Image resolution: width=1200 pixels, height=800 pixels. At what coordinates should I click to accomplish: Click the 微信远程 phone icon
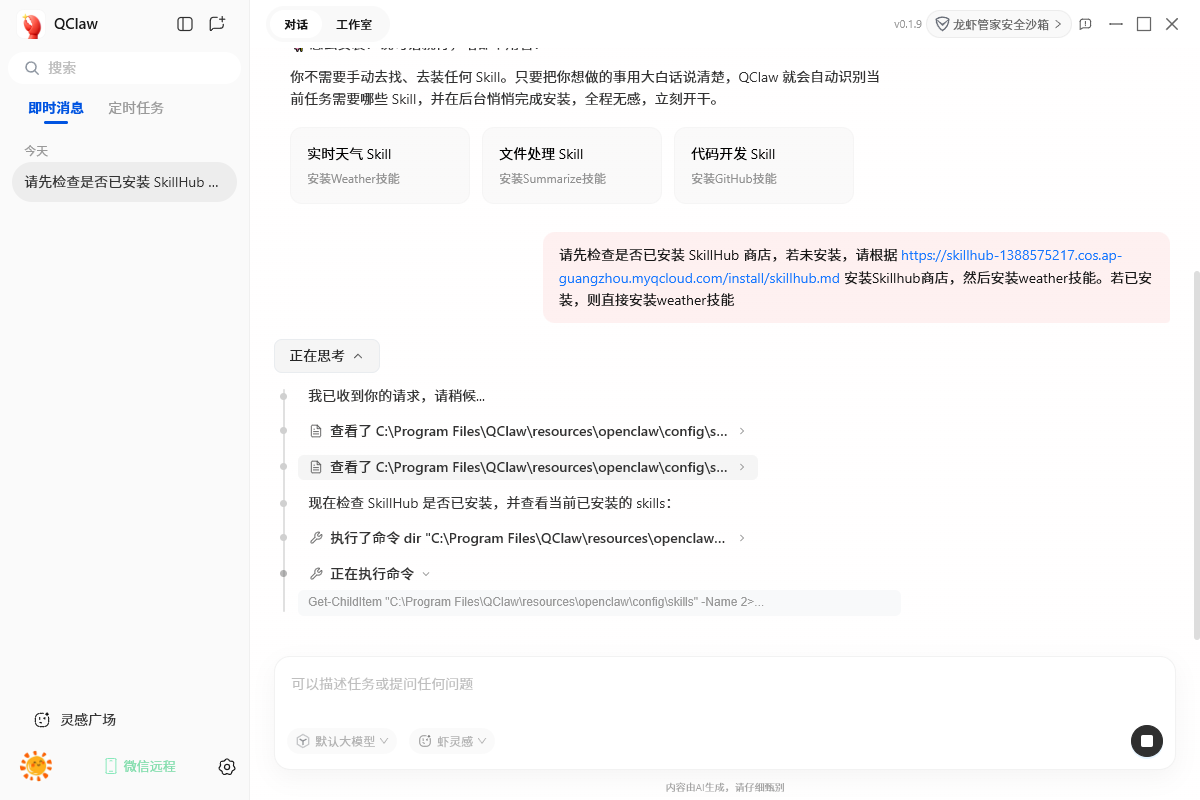coord(111,766)
